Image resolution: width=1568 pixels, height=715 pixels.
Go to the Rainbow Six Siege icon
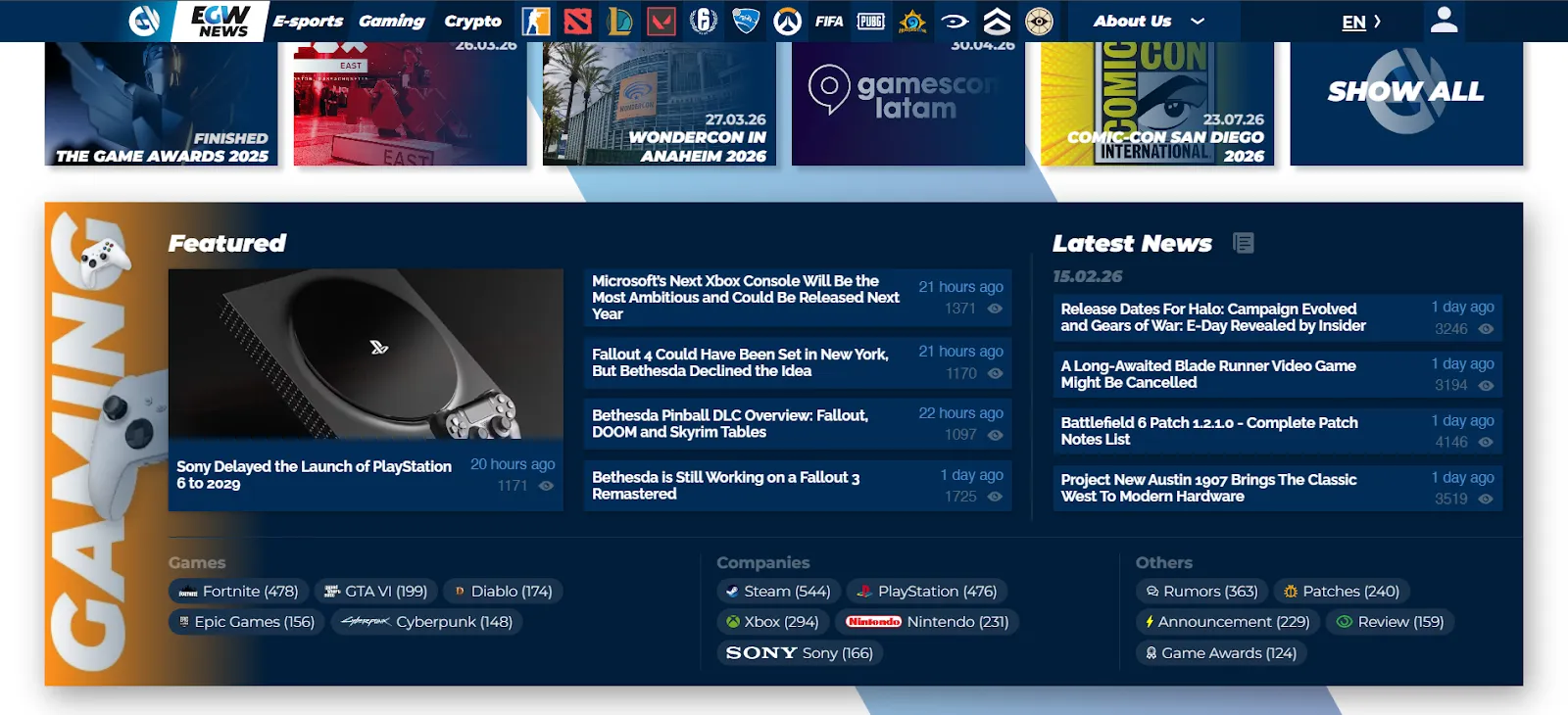pos(704,21)
